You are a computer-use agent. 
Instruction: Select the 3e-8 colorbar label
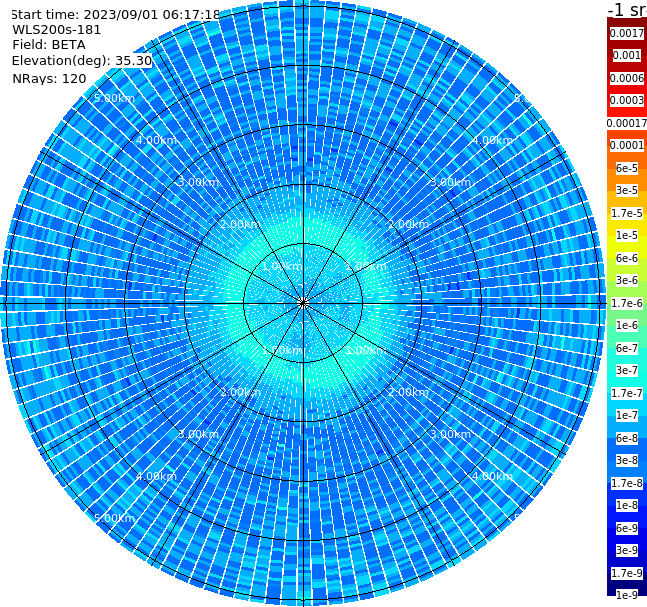(627, 460)
